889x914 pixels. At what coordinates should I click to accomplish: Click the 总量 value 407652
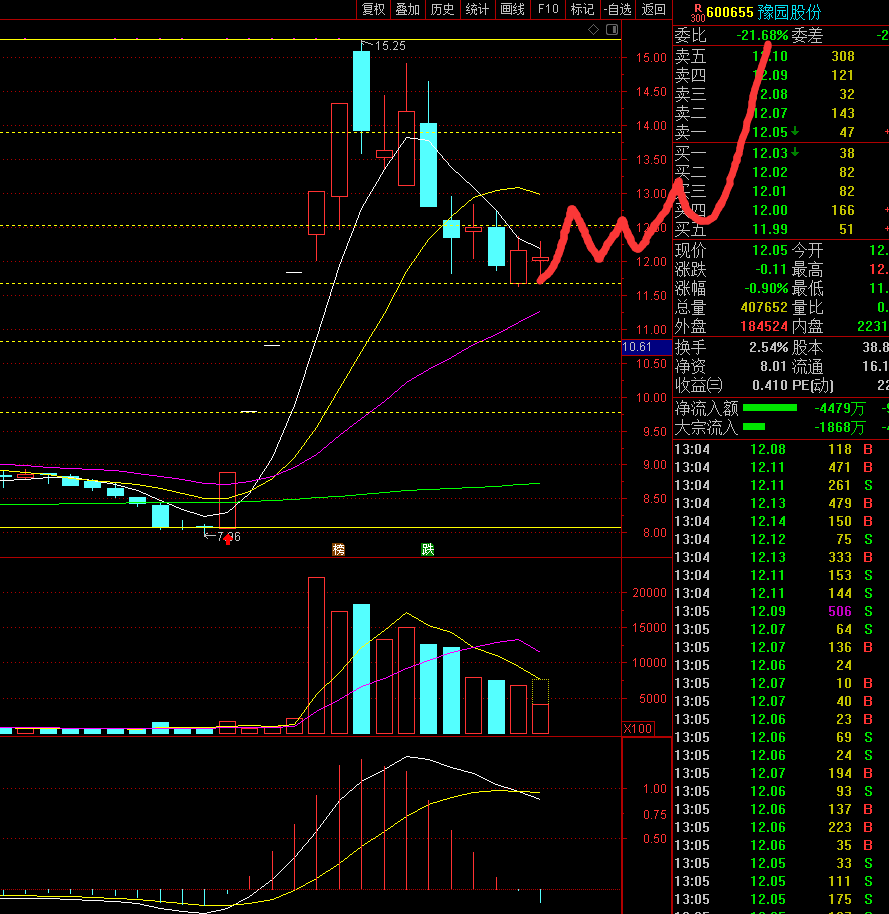click(x=764, y=307)
